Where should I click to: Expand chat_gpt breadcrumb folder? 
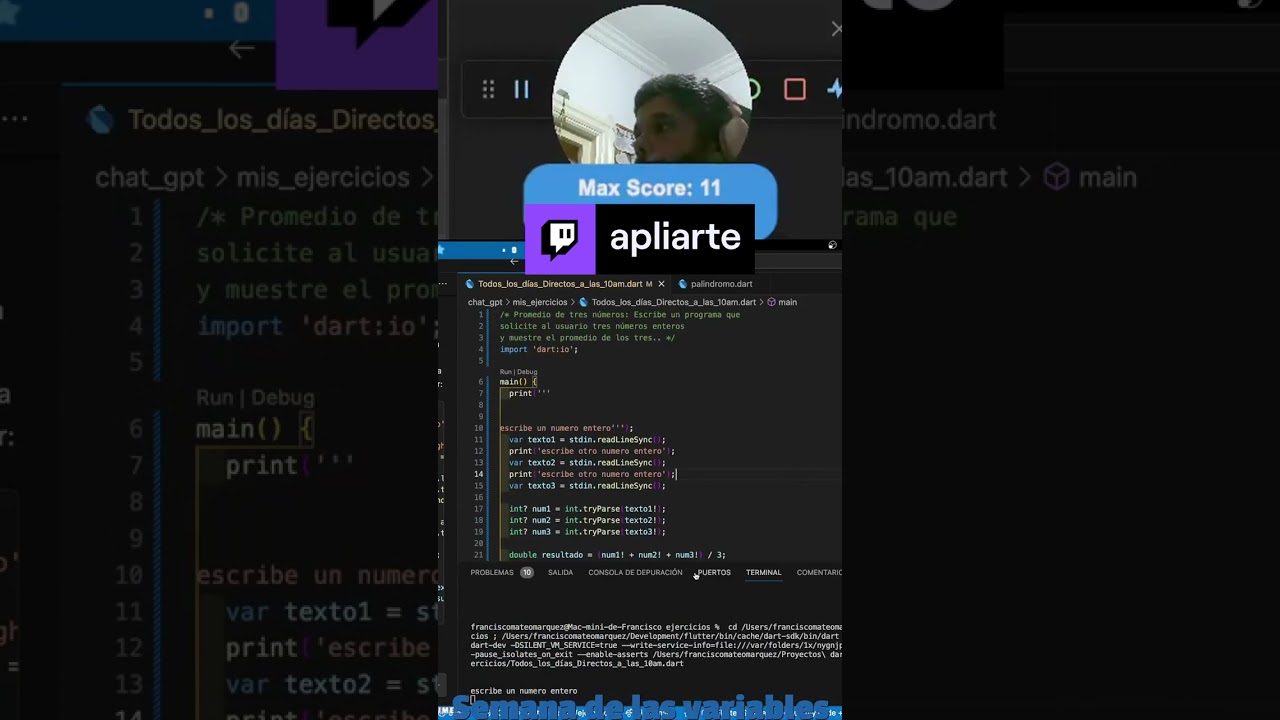[485, 302]
